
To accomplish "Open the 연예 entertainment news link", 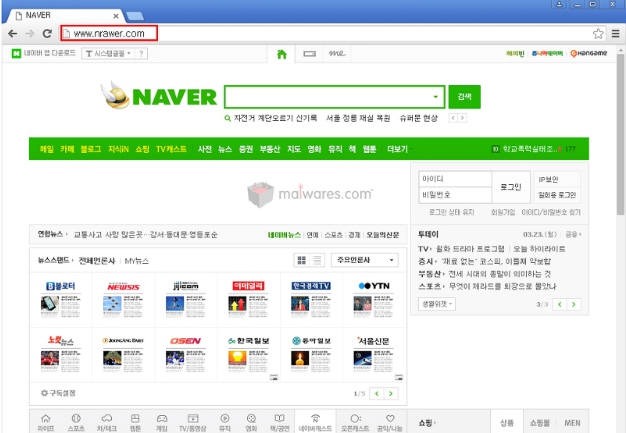I will point(312,235).
